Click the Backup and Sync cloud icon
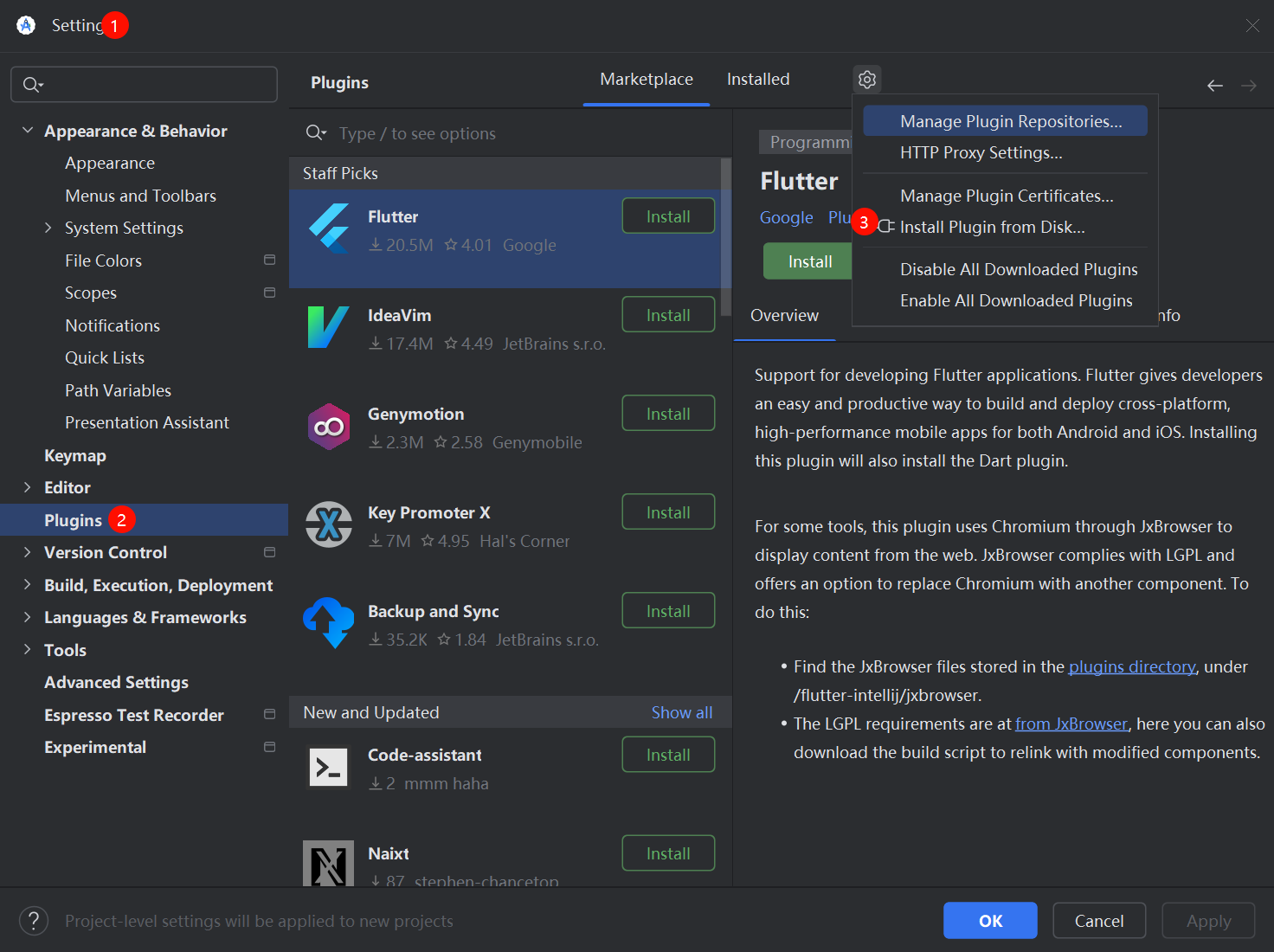Image resolution: width=1274 pixels, height=952 pixels. (x=329, y=623)
